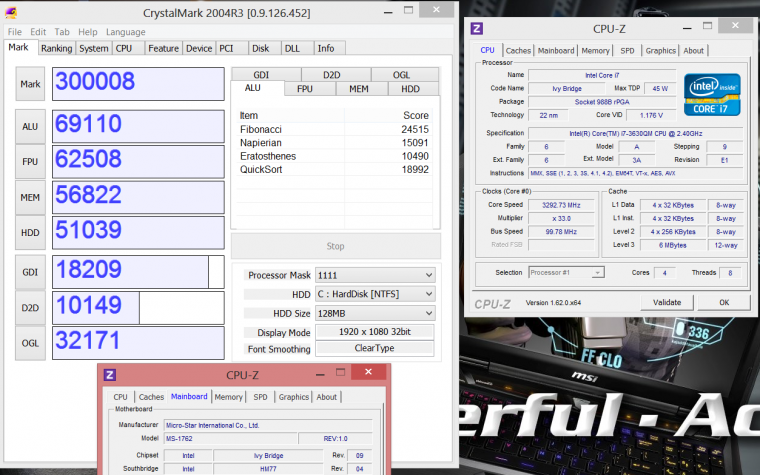Image resolution: width=760 pixels, height=475 pixels.
Task: Switch to the Ranking tab
Action: [x=56, y=48]
